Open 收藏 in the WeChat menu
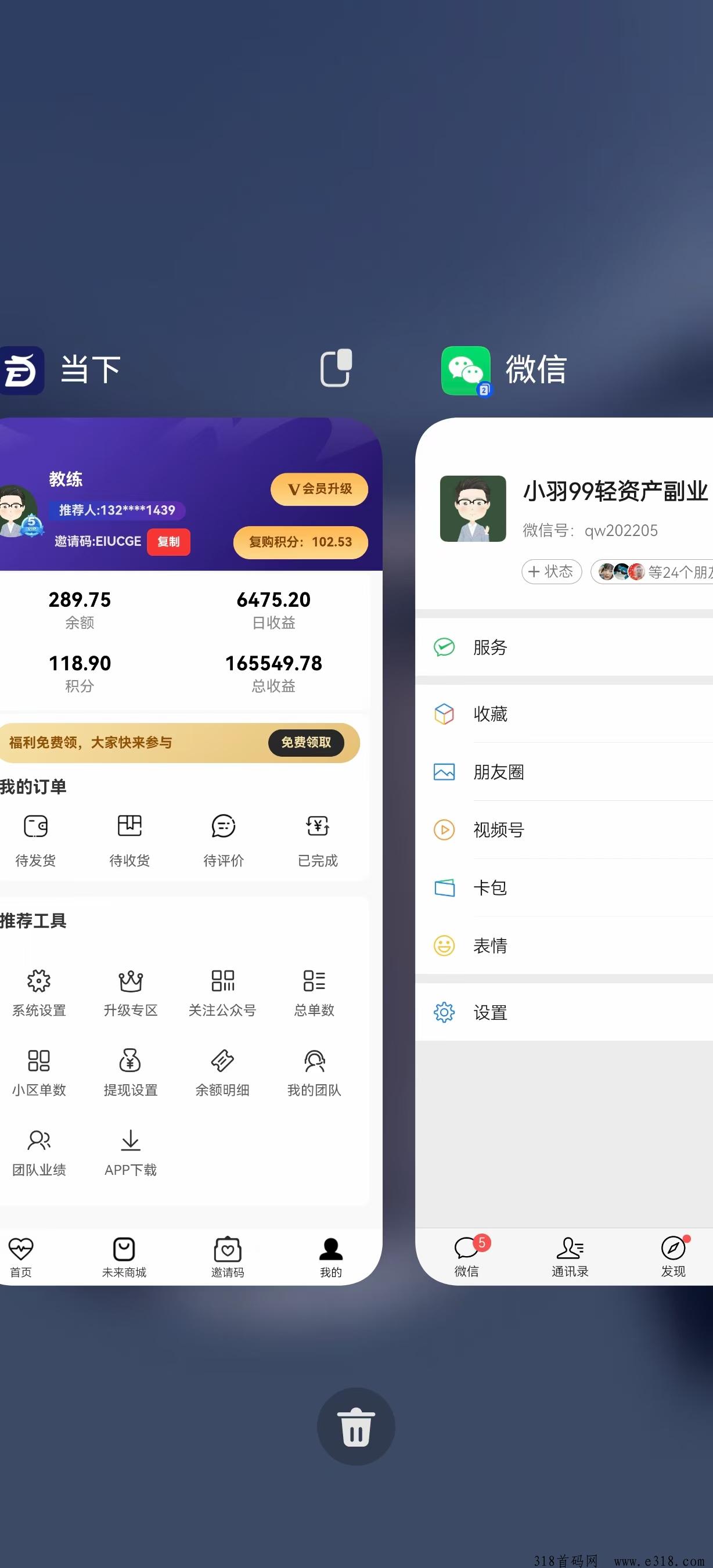 [564, 713]
